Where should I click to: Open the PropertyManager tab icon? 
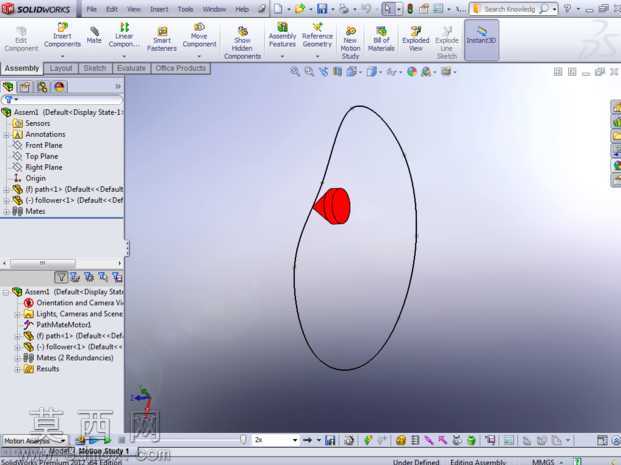[x=25, y=87]
